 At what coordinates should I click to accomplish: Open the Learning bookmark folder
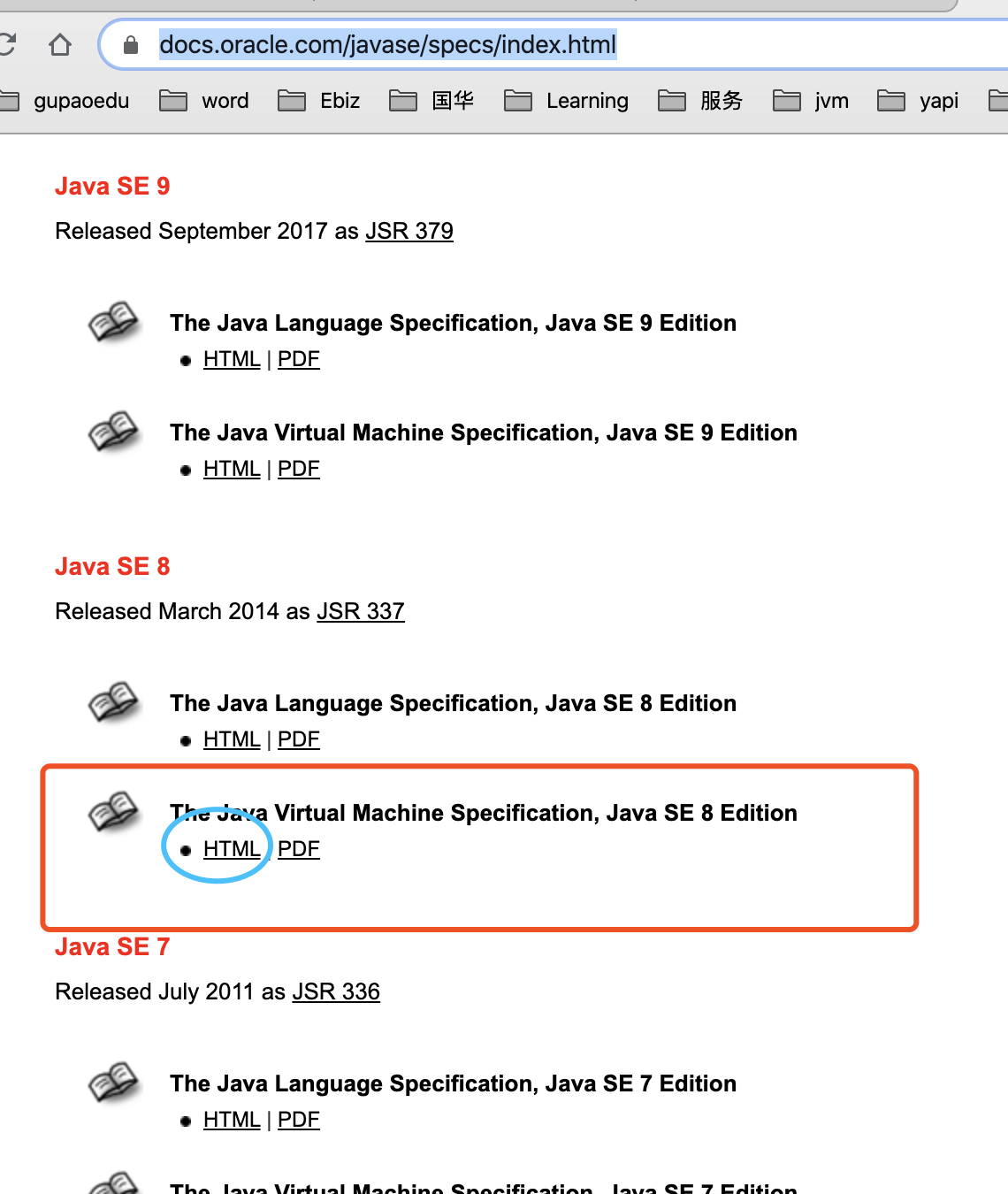click(567, 101)
